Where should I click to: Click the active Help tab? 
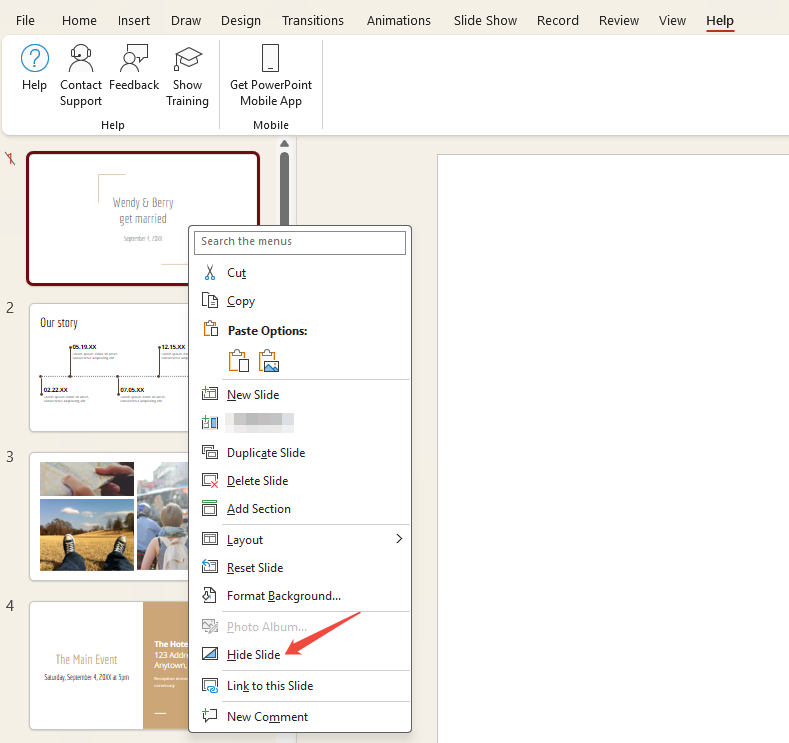(720, 21)
